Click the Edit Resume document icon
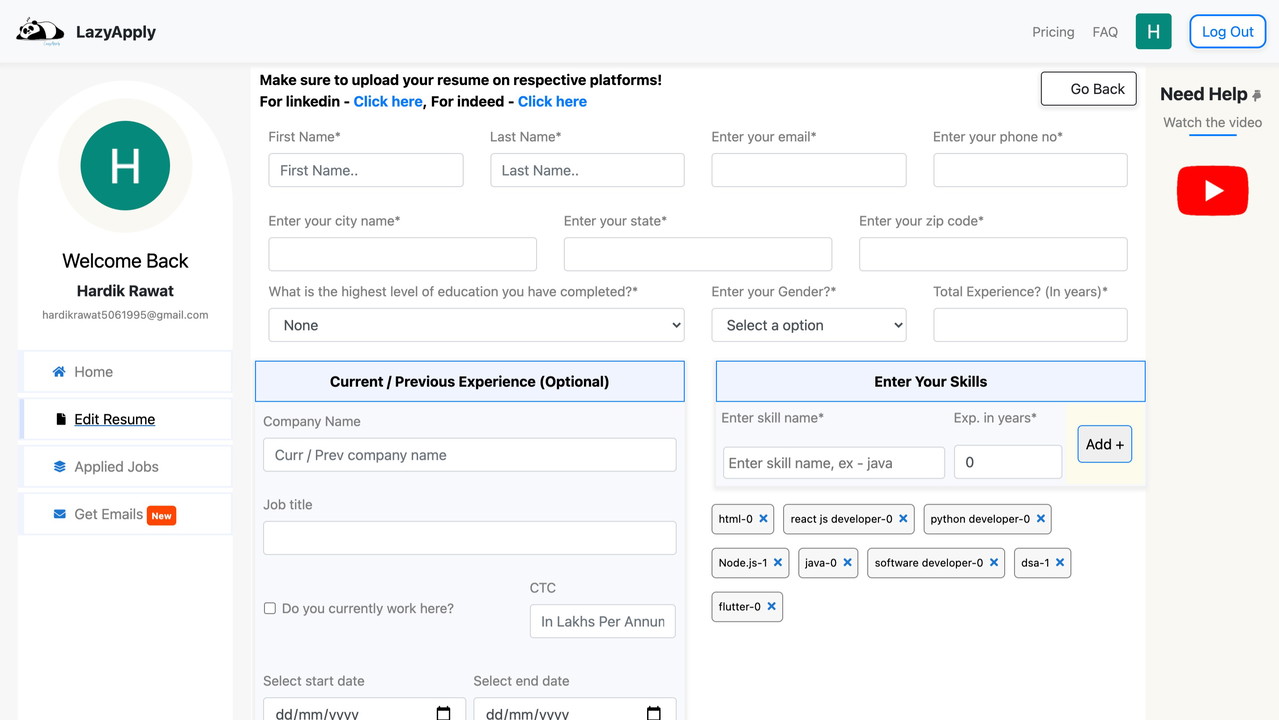Screen dimensions: 1279x720 pyautogui.click(x=62, y=419)
